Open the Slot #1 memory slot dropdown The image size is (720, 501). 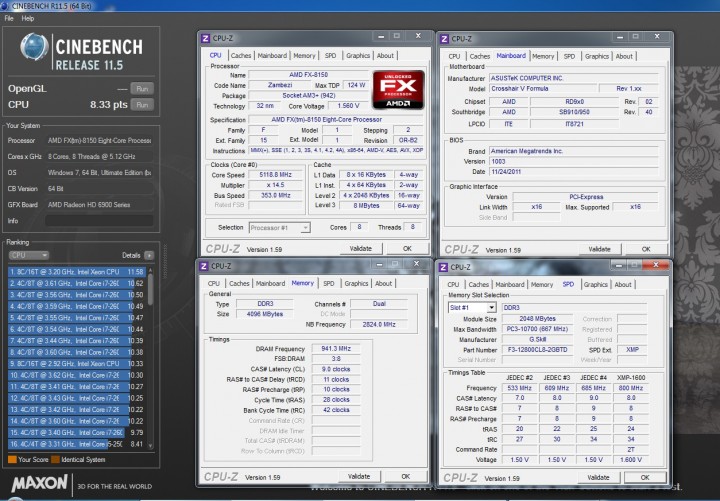click(472, 308)
